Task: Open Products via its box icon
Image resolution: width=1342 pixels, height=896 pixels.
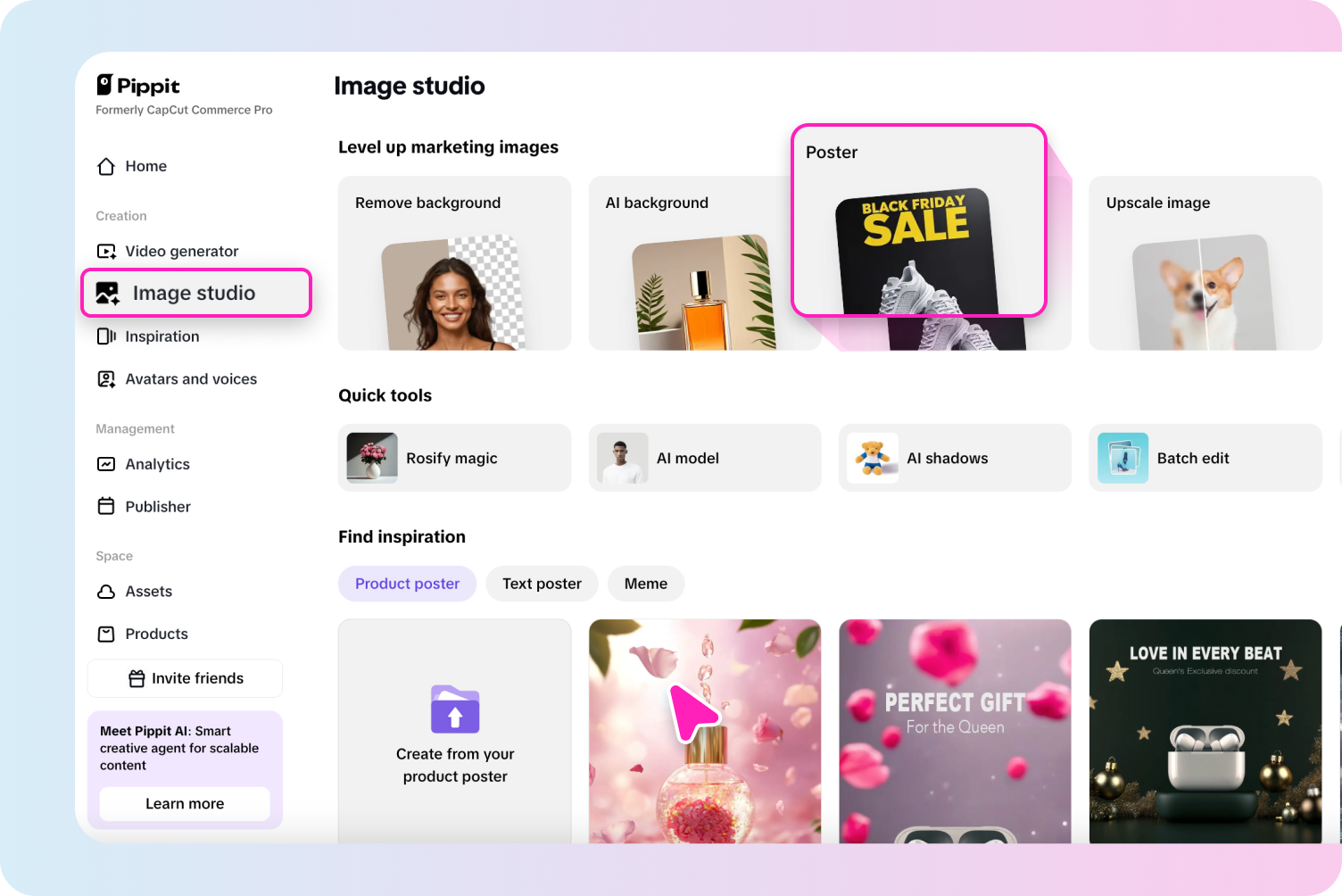Action: pyautogui.click(x=106, y=634)
